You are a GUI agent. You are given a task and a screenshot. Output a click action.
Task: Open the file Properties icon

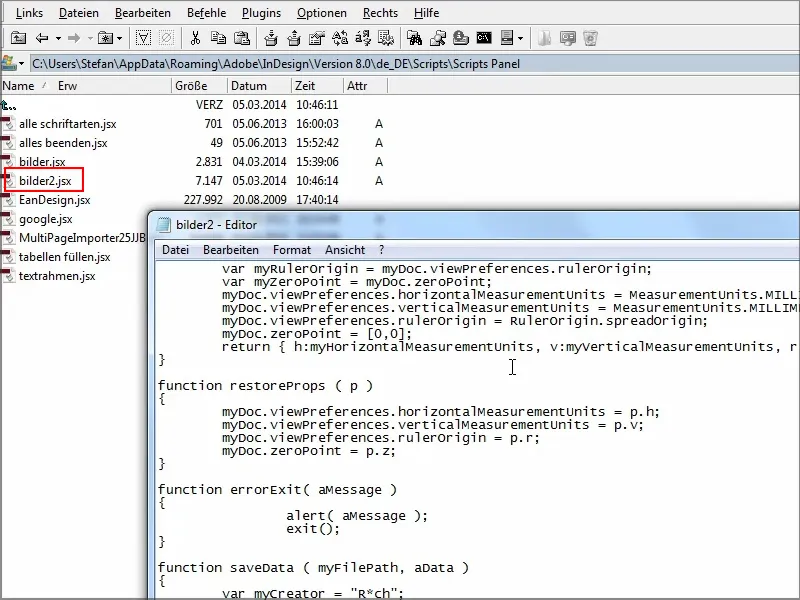317,38
